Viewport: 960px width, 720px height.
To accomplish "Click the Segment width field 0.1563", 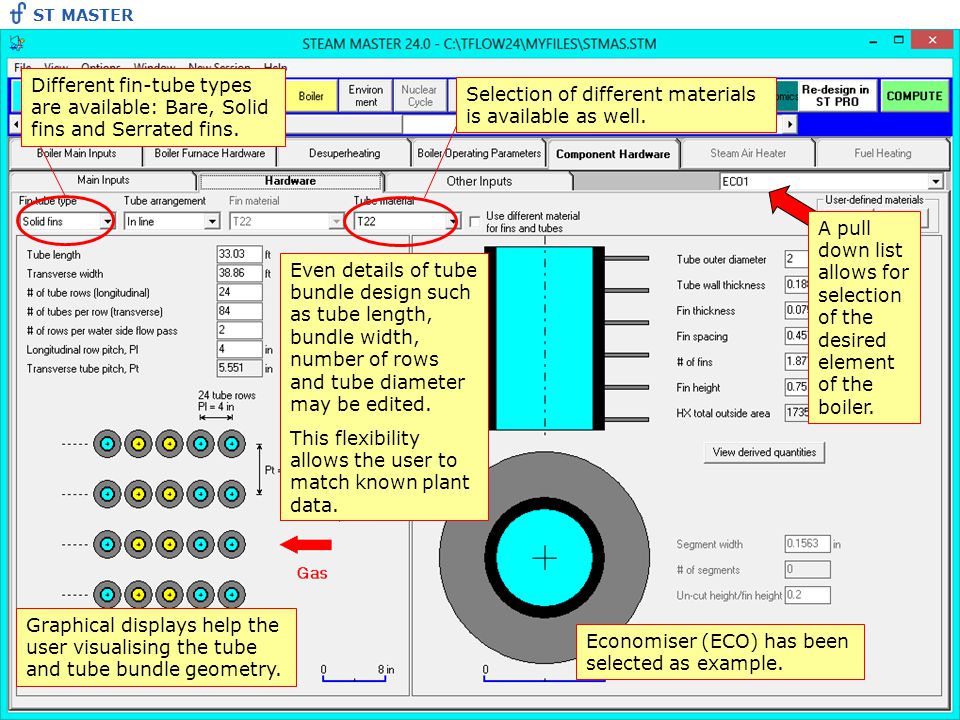I will (x=808, y=544).
